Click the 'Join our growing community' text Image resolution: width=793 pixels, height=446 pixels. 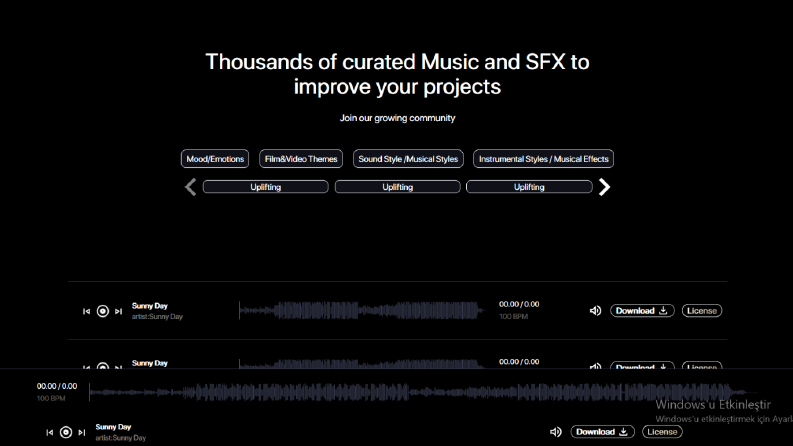click(398, 118)
